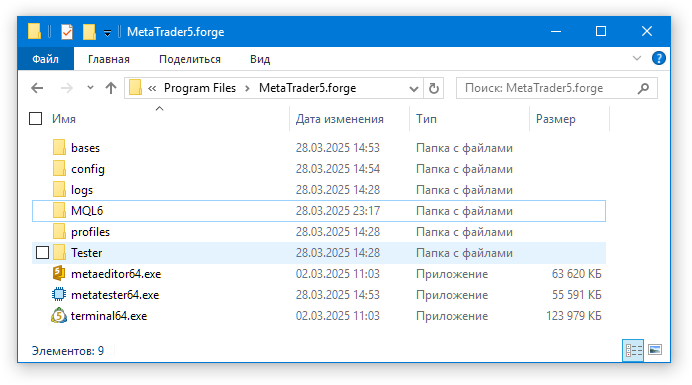Open the Файл menu
This screenshot has height=385, width=692.
(45, 59)
